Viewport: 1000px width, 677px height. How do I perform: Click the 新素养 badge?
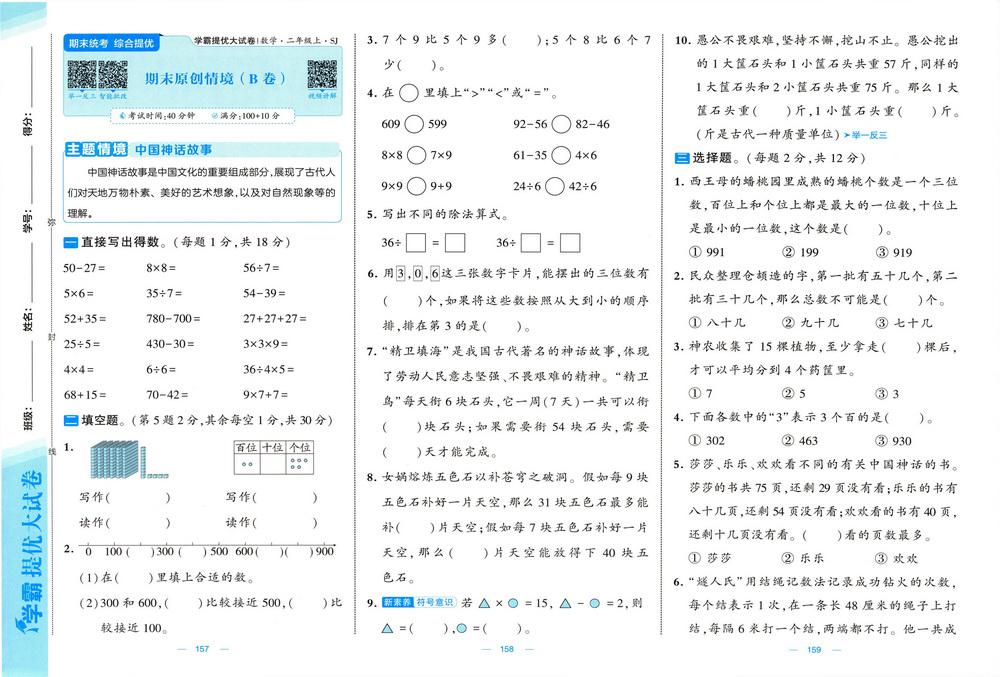[396, 603]
